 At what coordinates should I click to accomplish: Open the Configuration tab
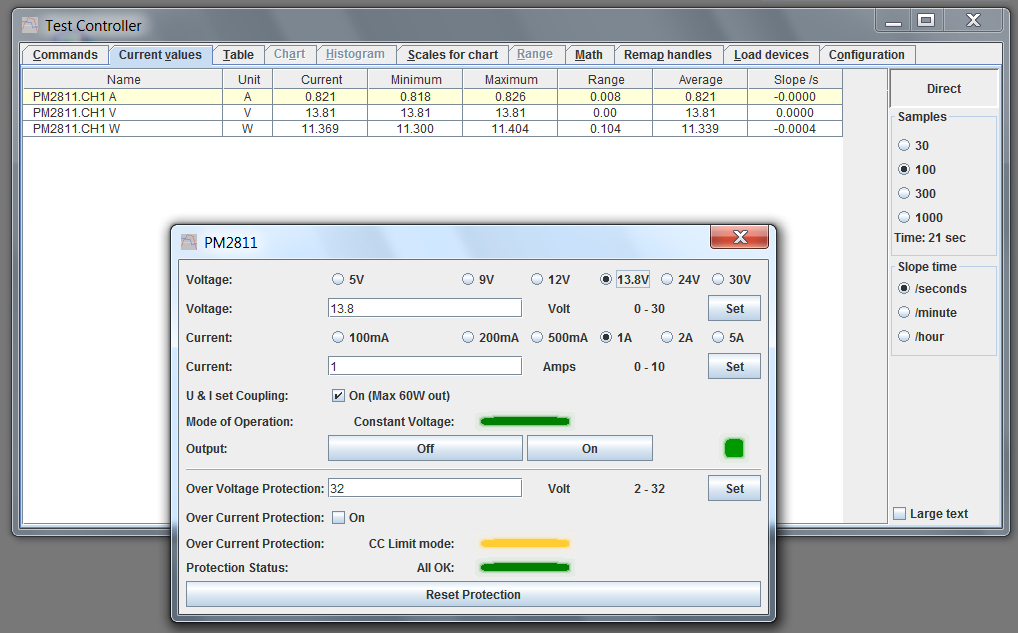pyautogui.click(x=866, y=55)
